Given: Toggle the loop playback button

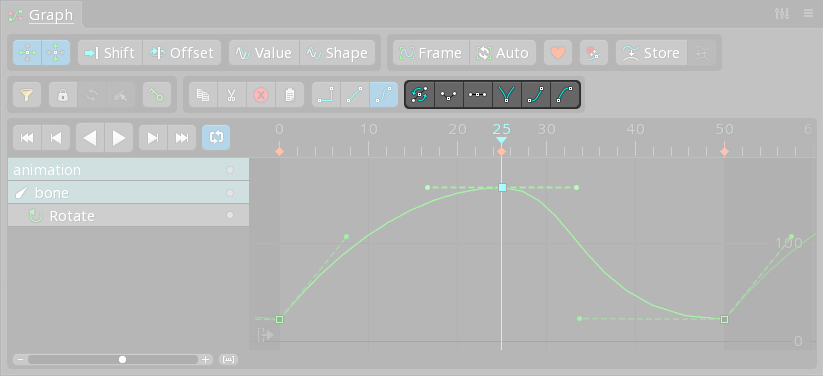Looking at the screenshot, I should pyautogui.click(x=216, y=138).
